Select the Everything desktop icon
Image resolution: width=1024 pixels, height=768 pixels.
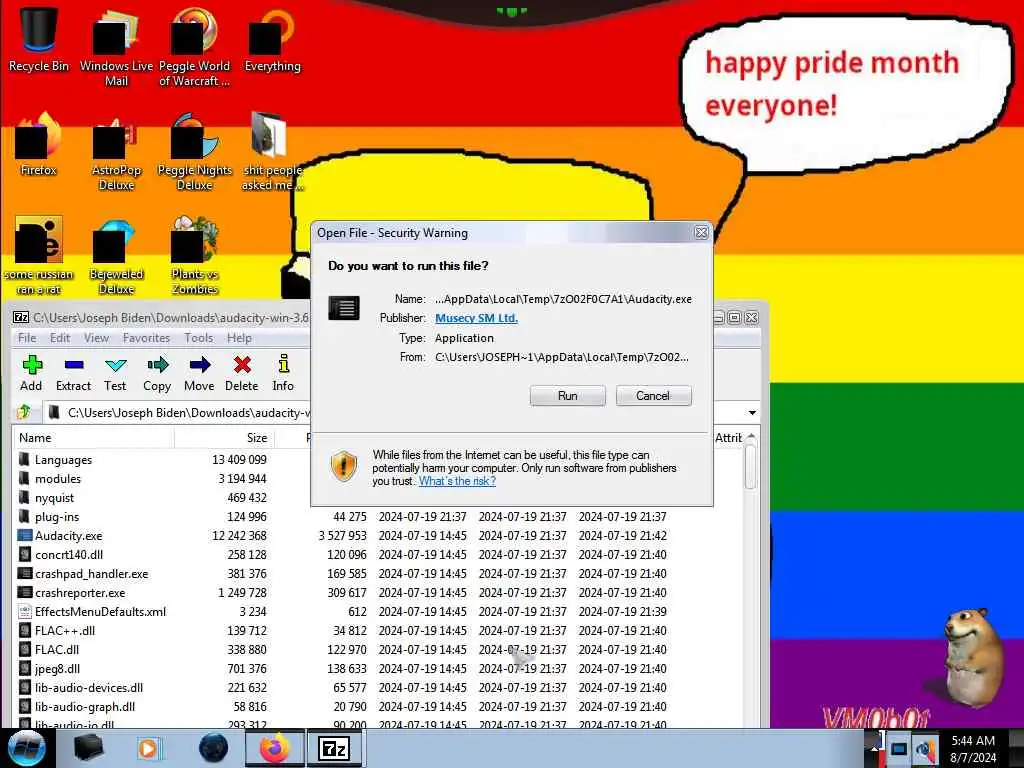pos(272,39)
